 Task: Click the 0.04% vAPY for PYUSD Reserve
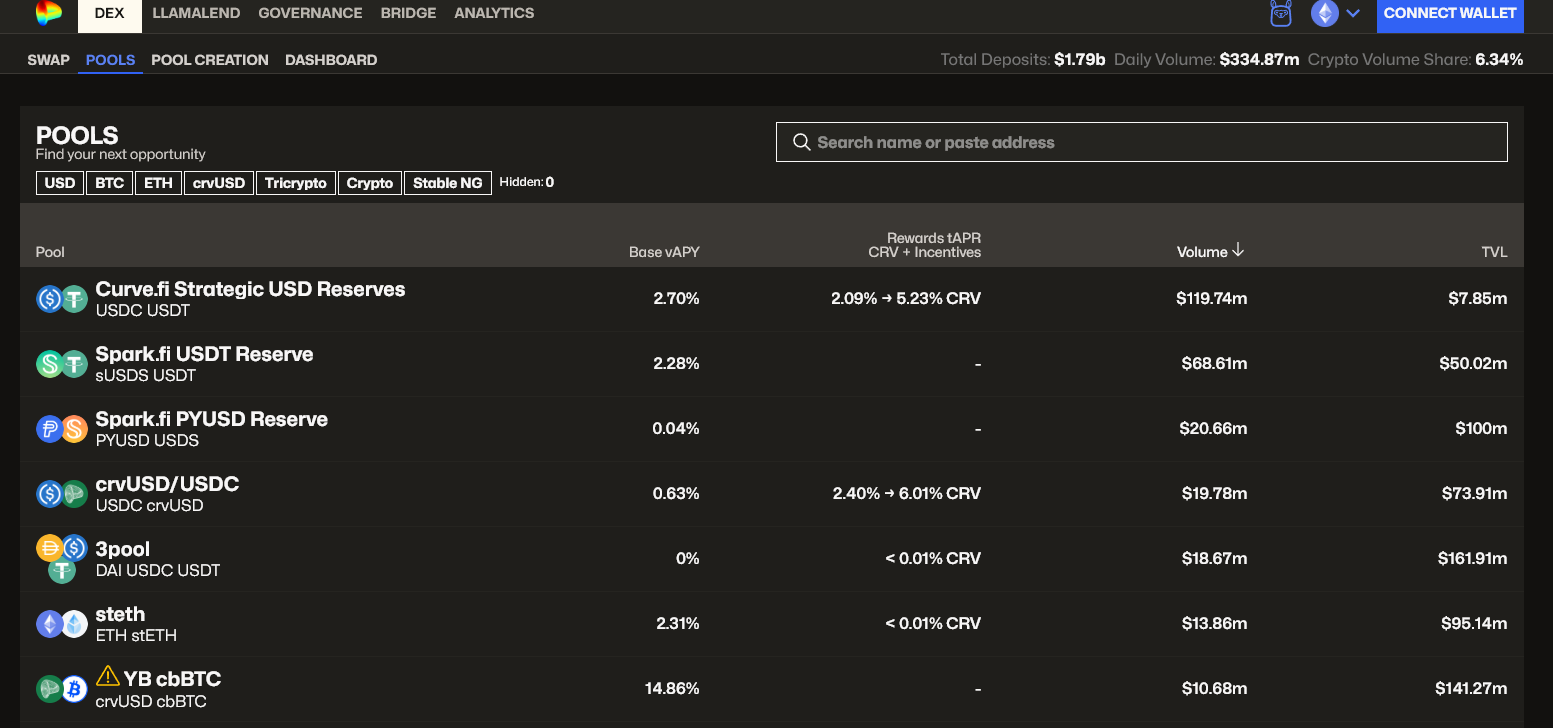(676, 428)
